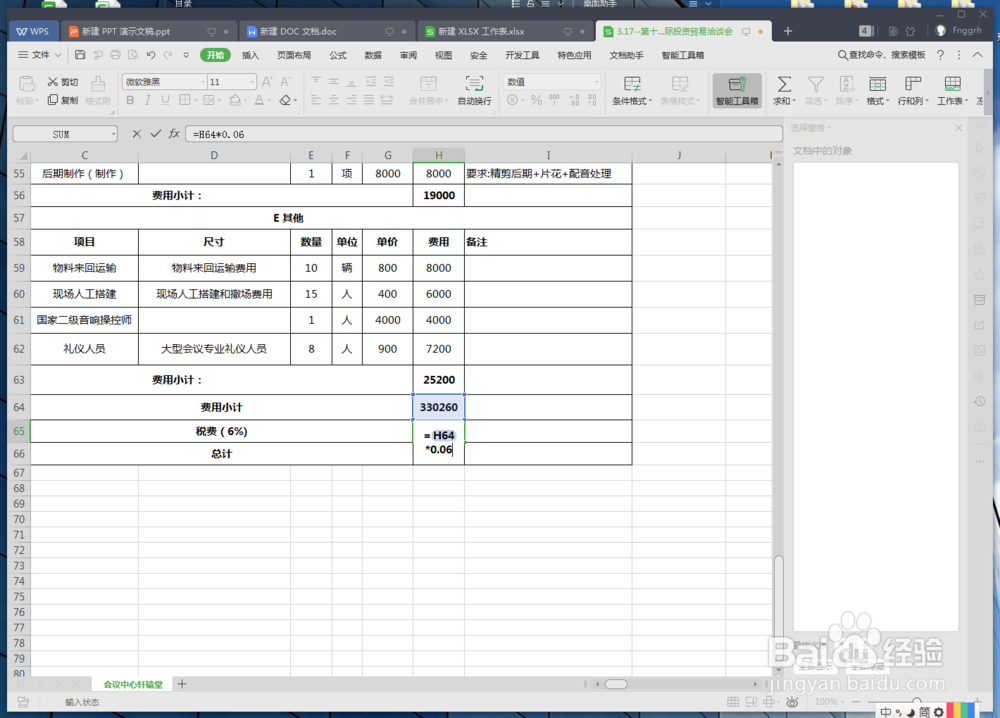Click the redo arrow icon
This screenshot has height=718, width=1000.
168,55
